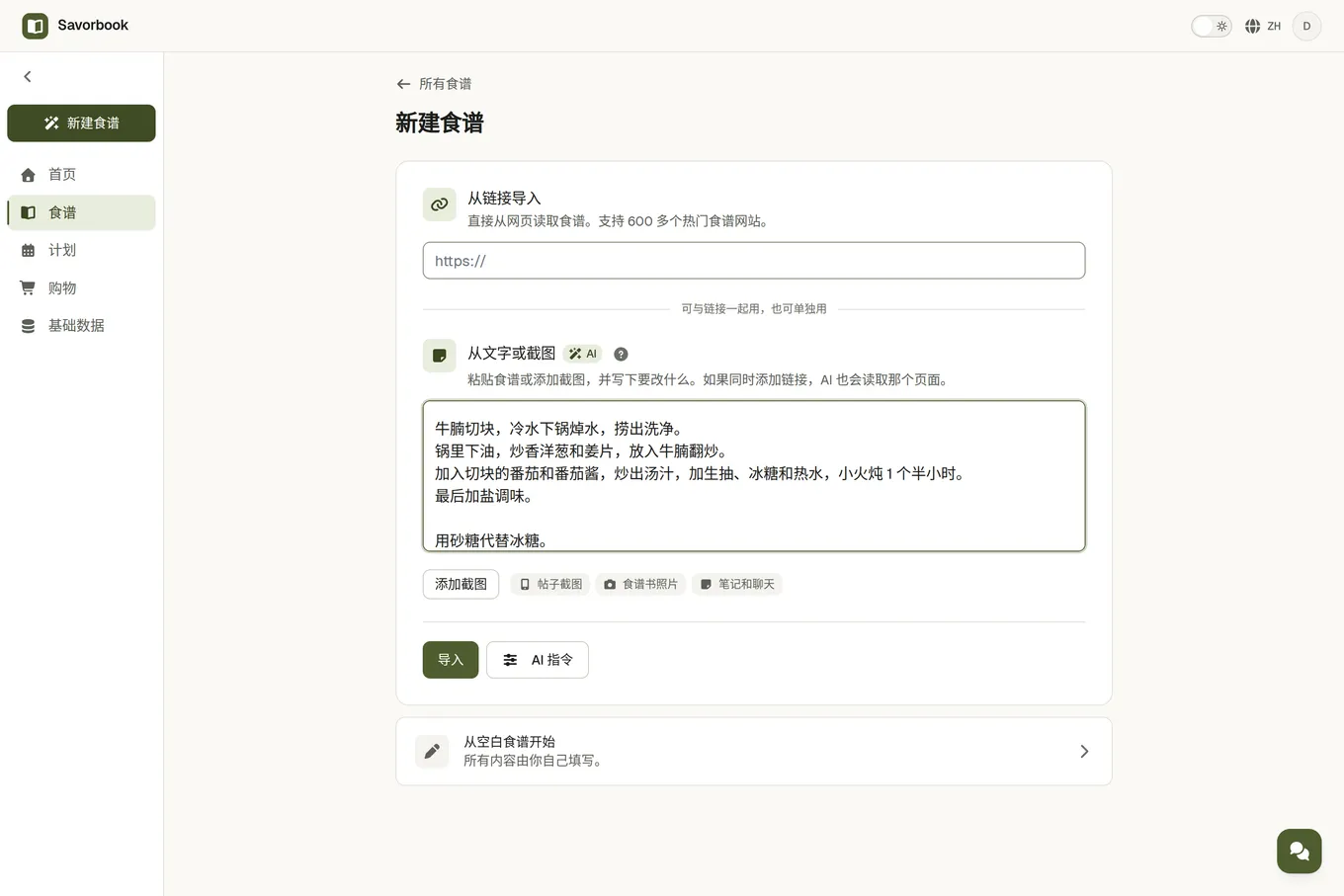The image size is (1344, 896).
Task: Click the text 所有内容由你自己填写。
Action: [x=535, y=761]
